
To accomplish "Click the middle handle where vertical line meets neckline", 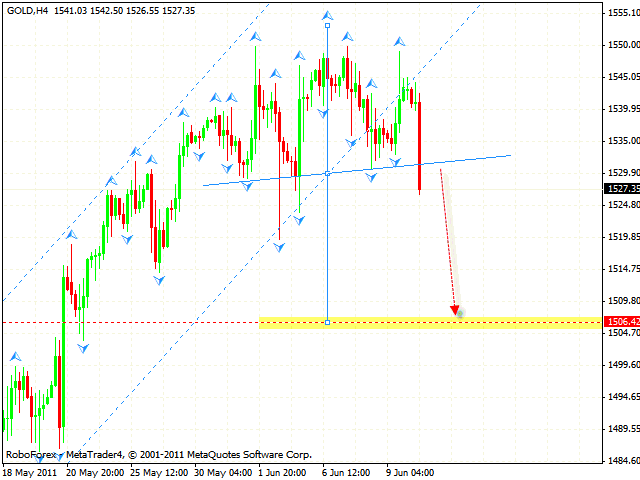I will (x=328, y=174).
